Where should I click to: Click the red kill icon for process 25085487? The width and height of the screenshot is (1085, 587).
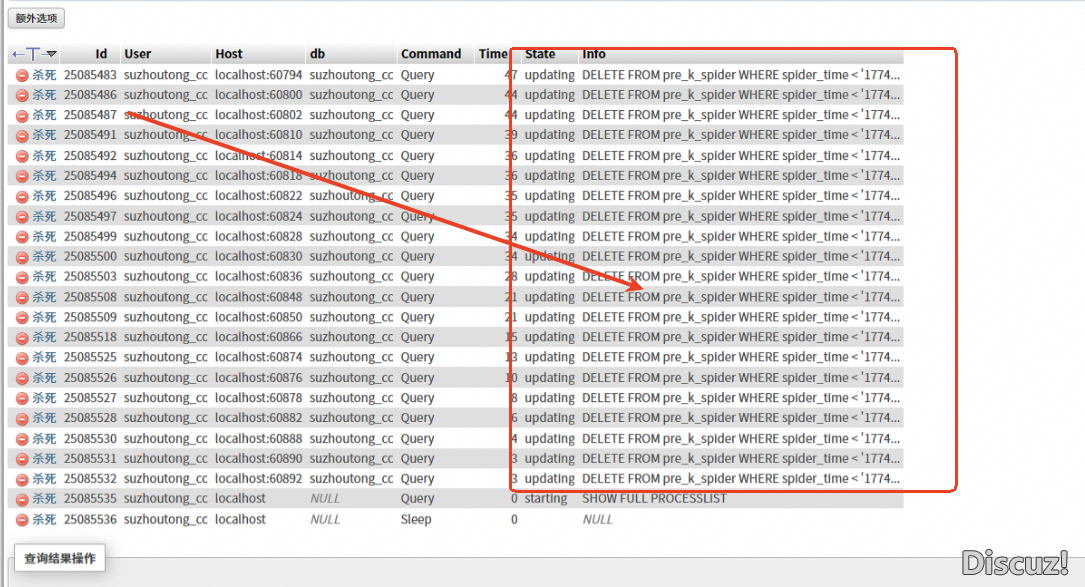tap(22, 115)
